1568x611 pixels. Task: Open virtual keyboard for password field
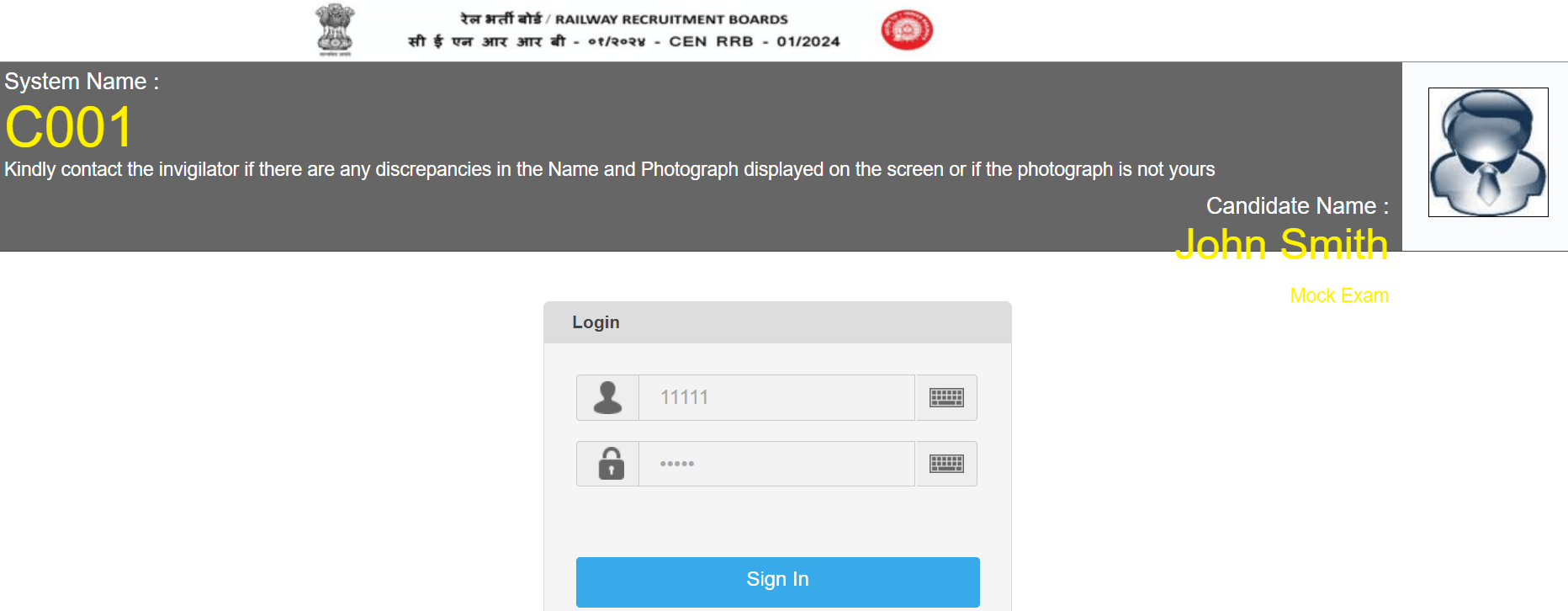946,464
